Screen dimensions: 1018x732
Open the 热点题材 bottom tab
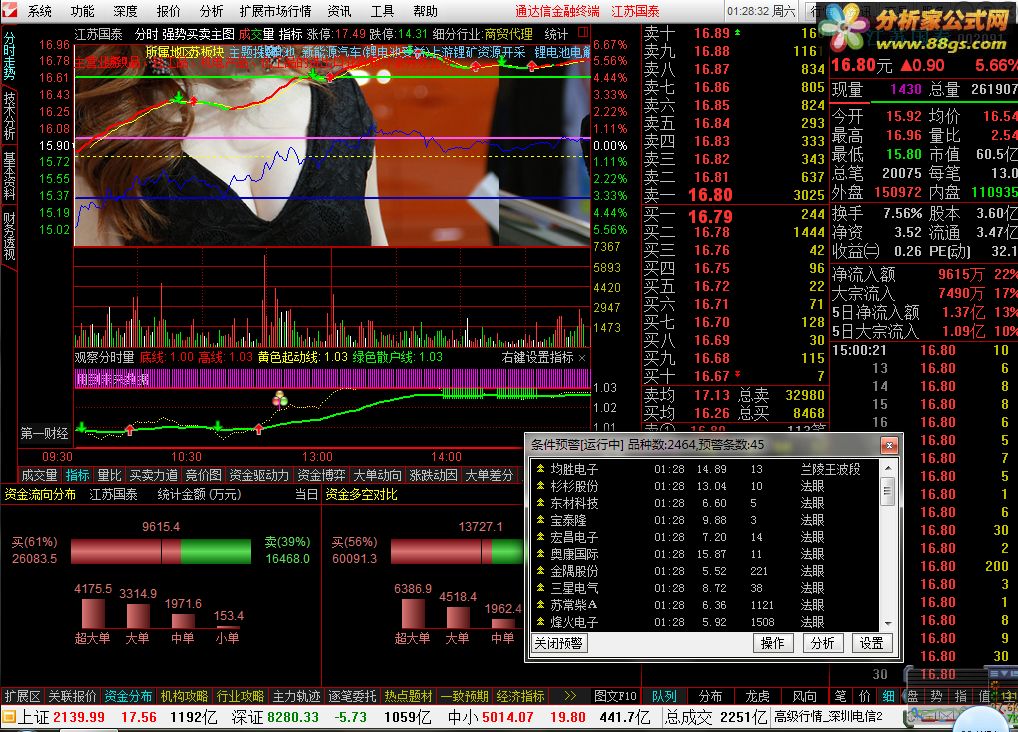408,696
